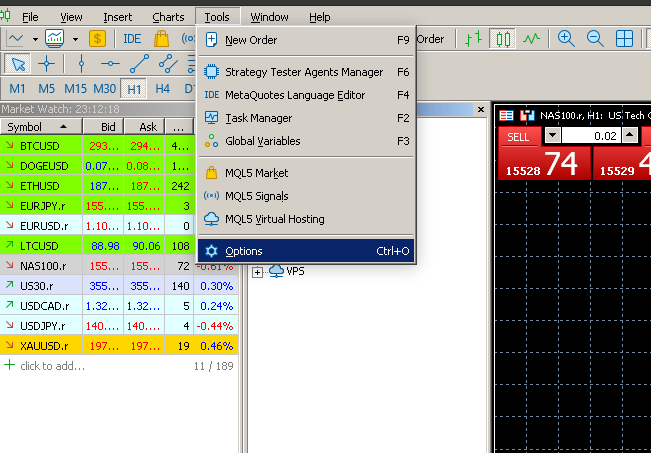651x453 pixels.
Task: Zoom out on the chart
Action: (595, 39)
